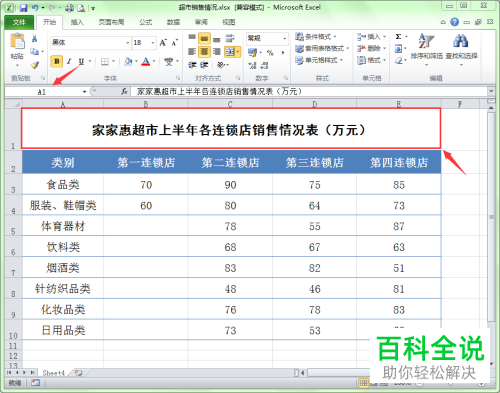This screenshot has width=500, height=393.
Task: Click the fill color paint bucket icon
Action: (x=128, y=61)
